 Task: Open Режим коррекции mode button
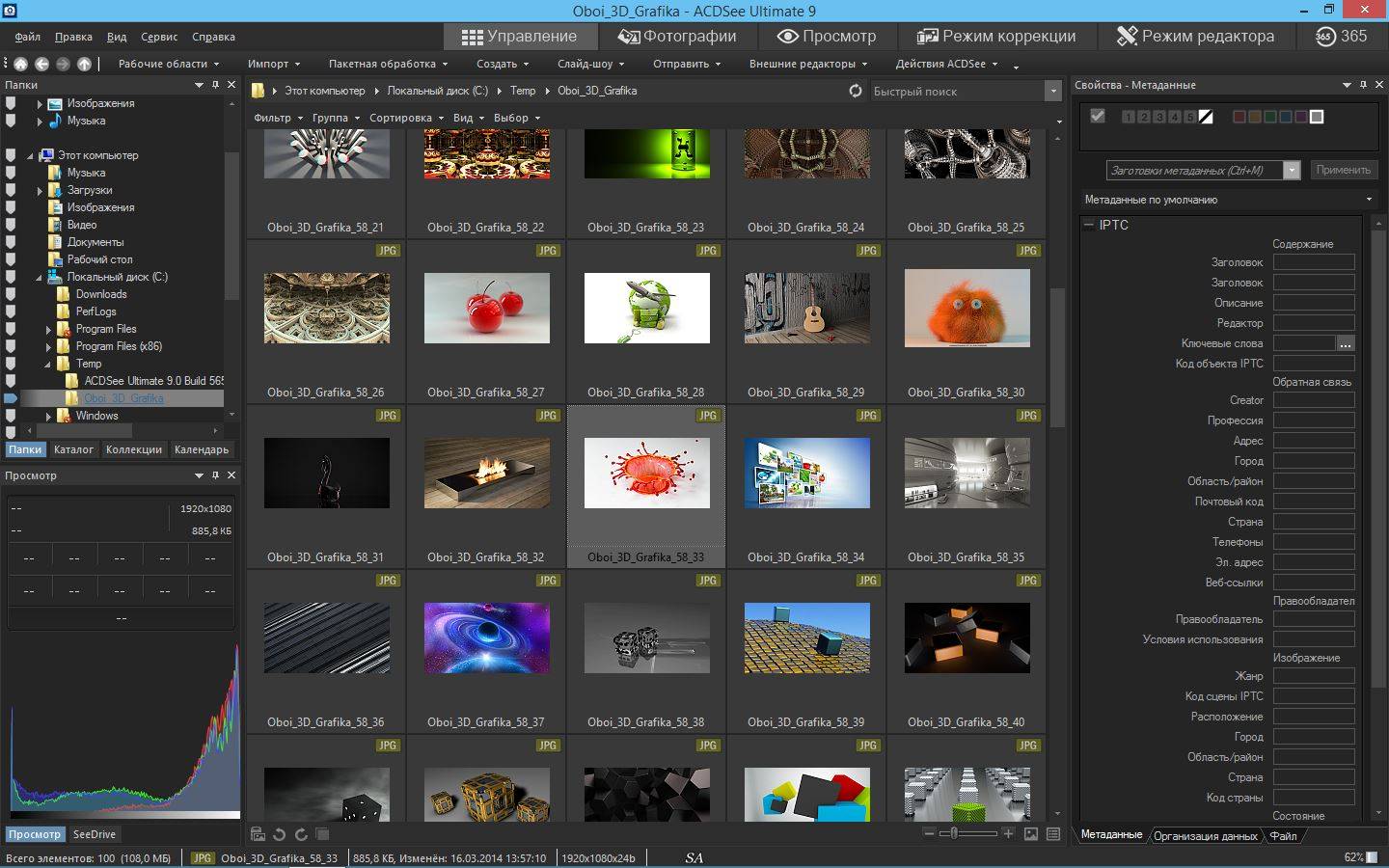coord(996,37)
